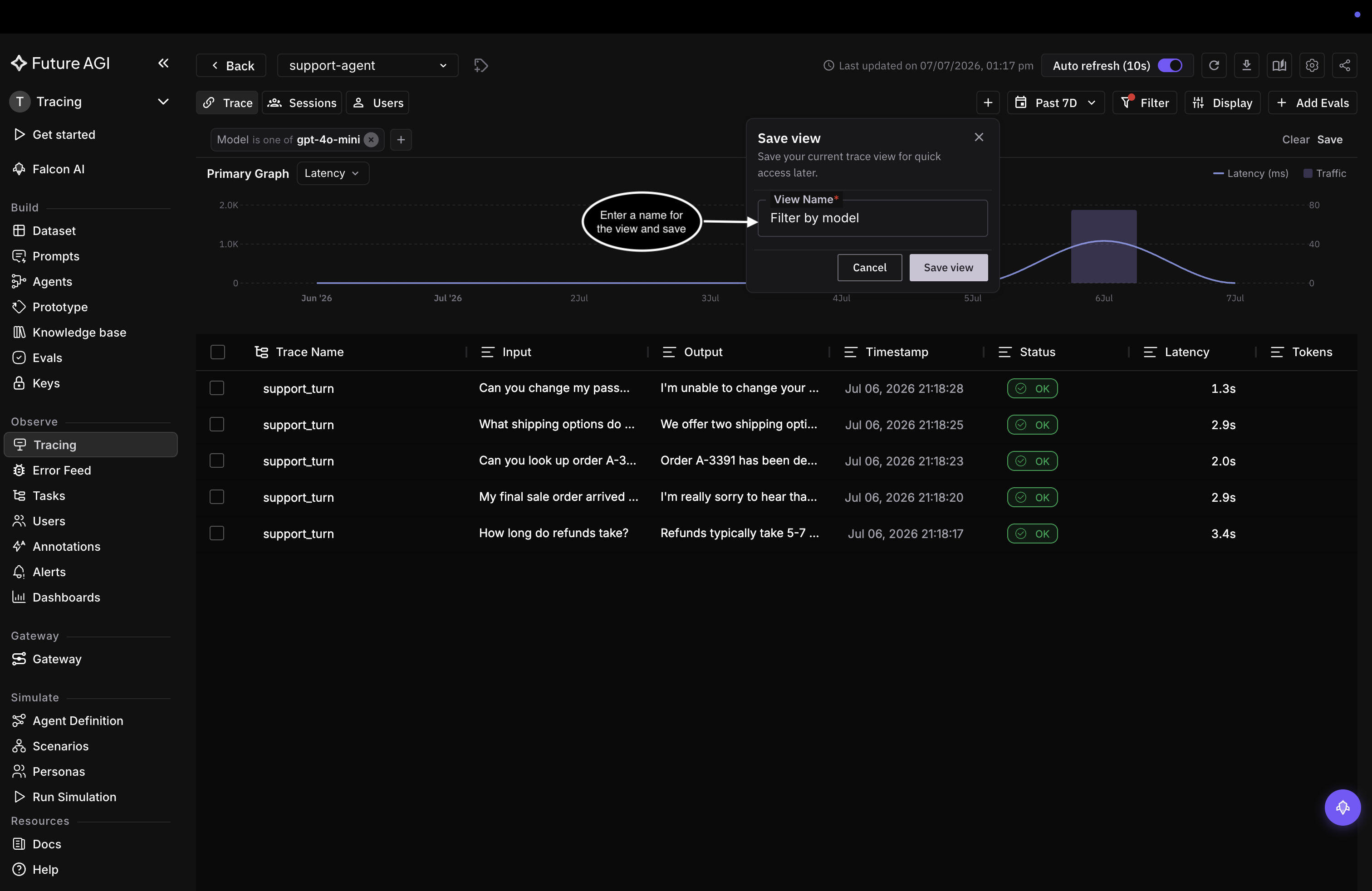Click Add Evals

[1313, 103]
